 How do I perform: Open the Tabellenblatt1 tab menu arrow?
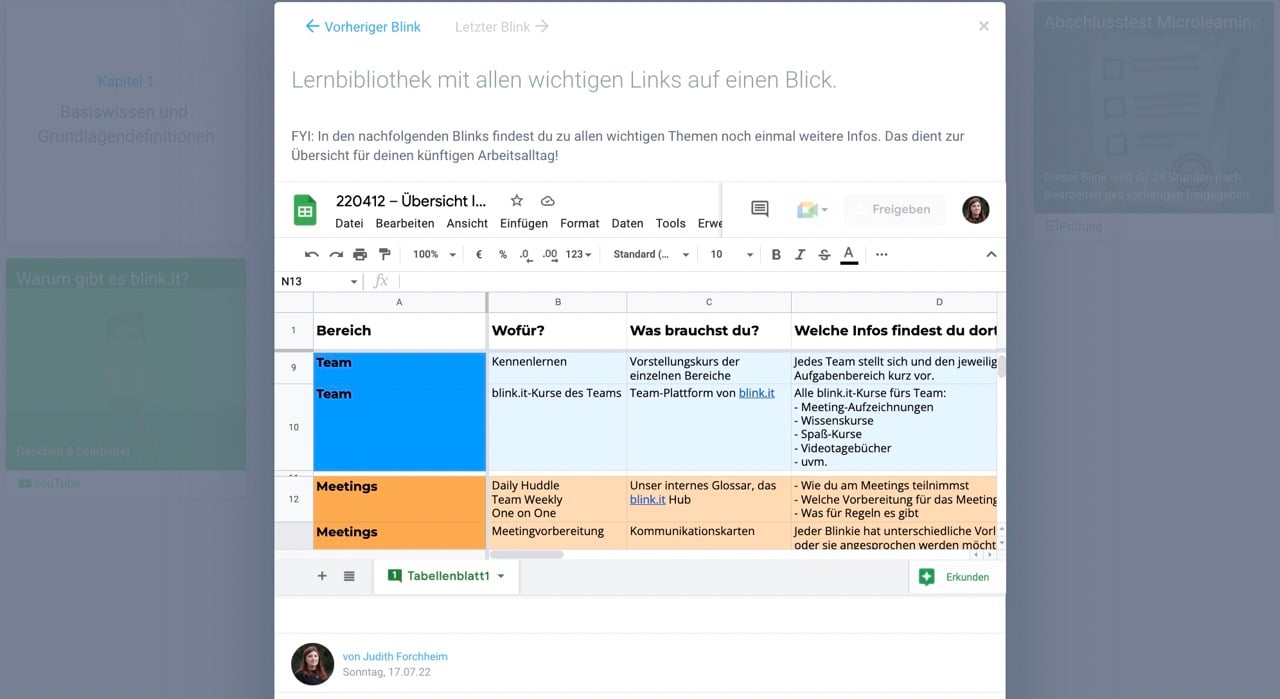(x=501, y=576)
